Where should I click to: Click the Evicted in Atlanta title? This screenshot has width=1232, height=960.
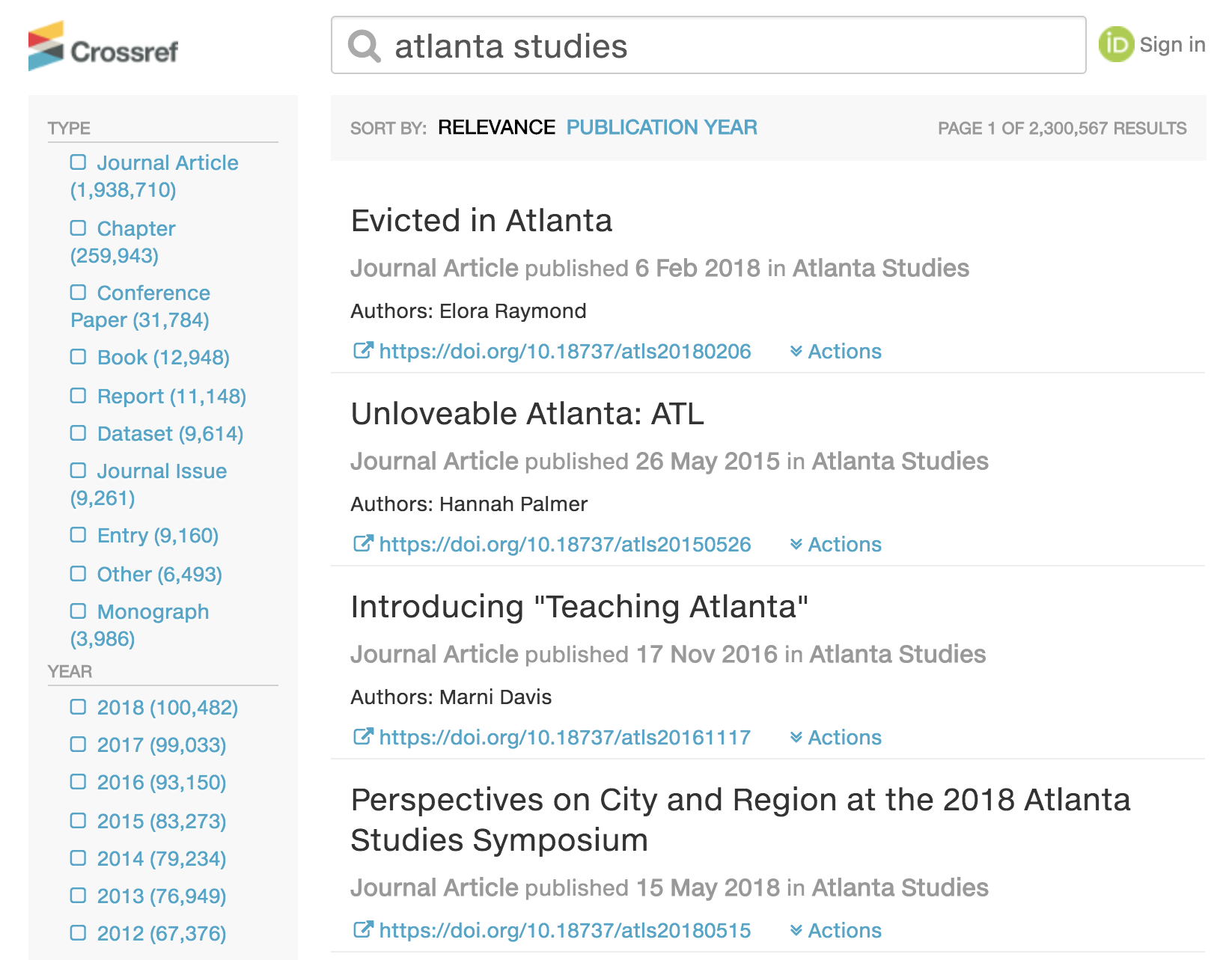click(481, 221)
